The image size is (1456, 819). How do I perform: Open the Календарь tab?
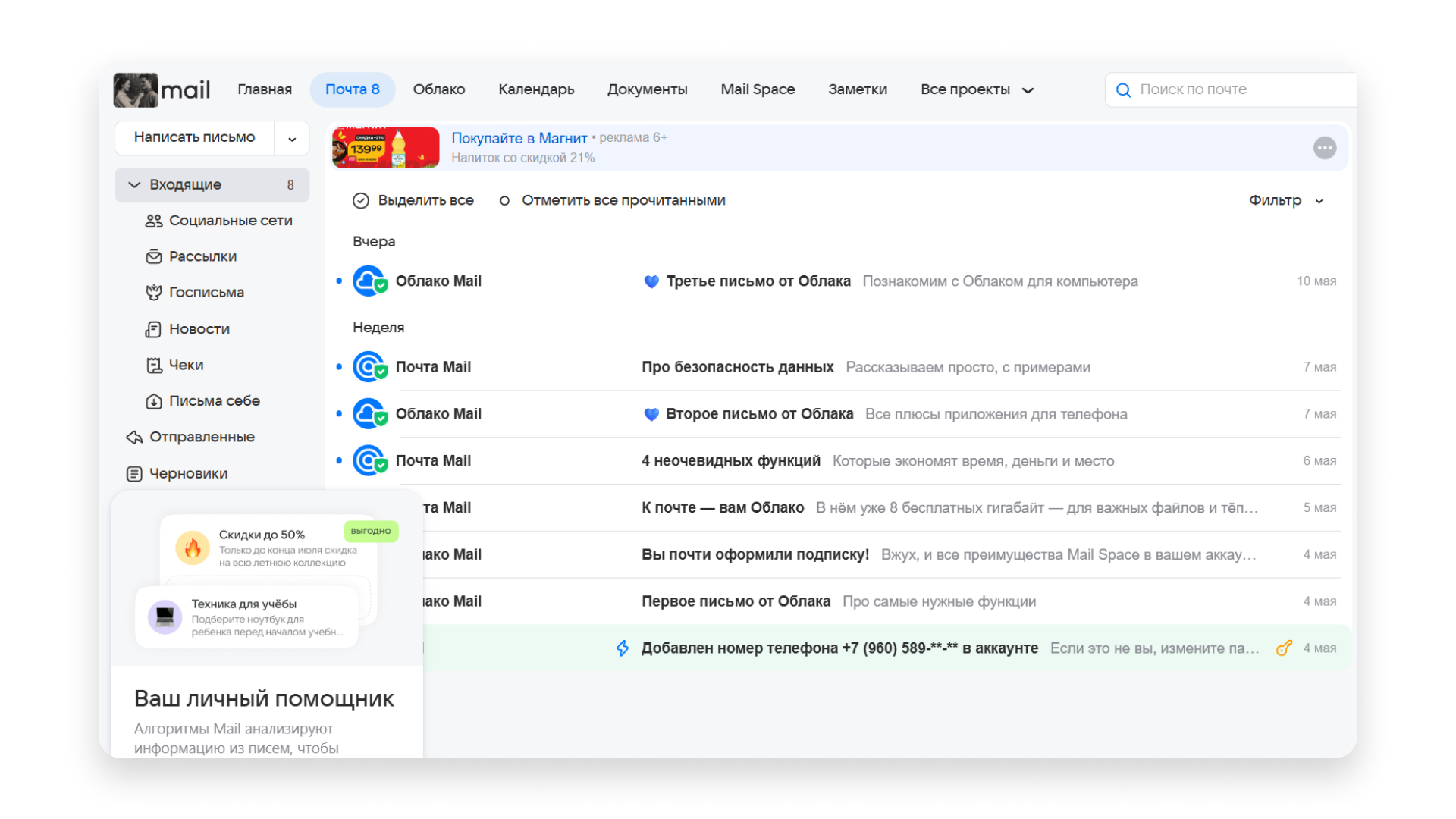tap(536, 89)
